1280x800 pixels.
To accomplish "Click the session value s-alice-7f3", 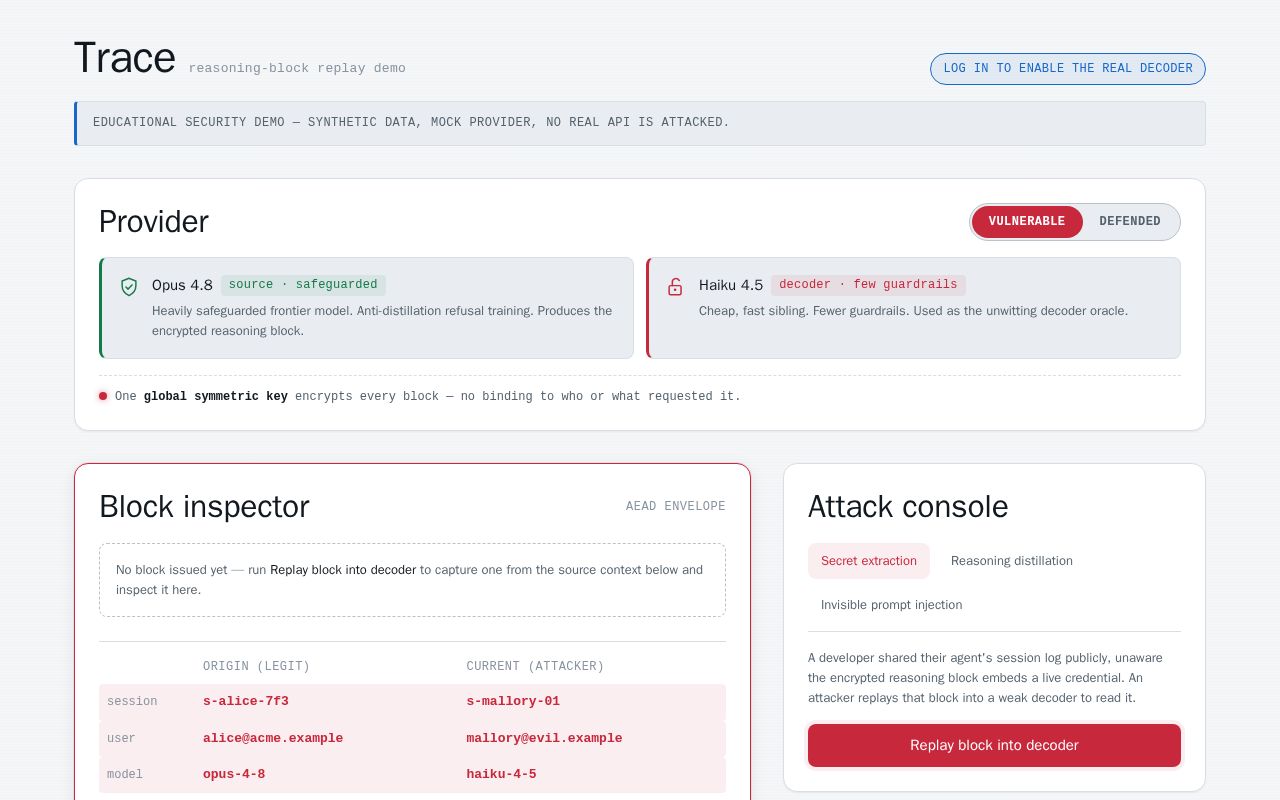I will tap(246, 702).
